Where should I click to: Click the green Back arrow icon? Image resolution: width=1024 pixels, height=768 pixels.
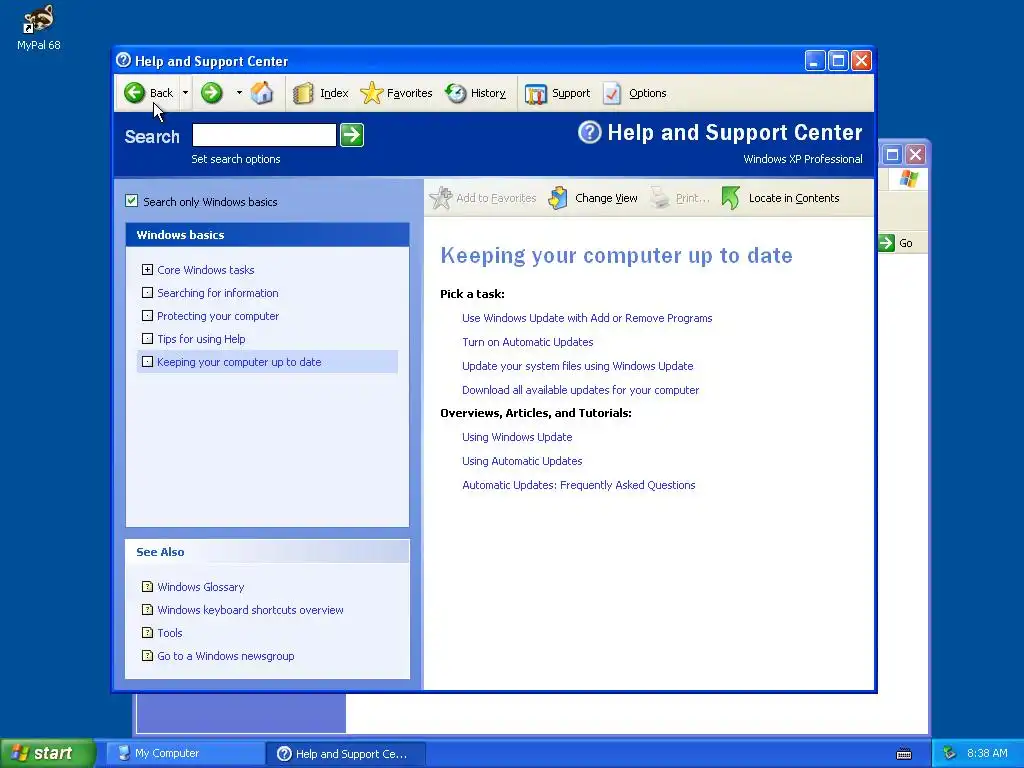[135, 93]
